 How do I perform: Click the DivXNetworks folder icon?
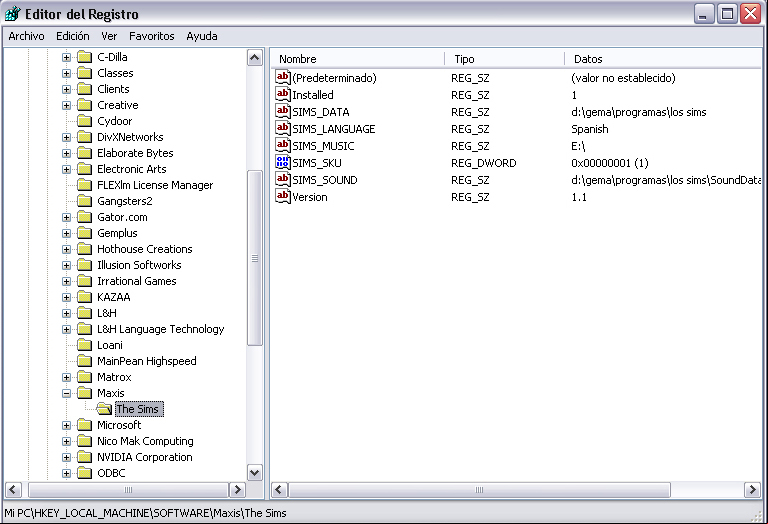(85, 137)
